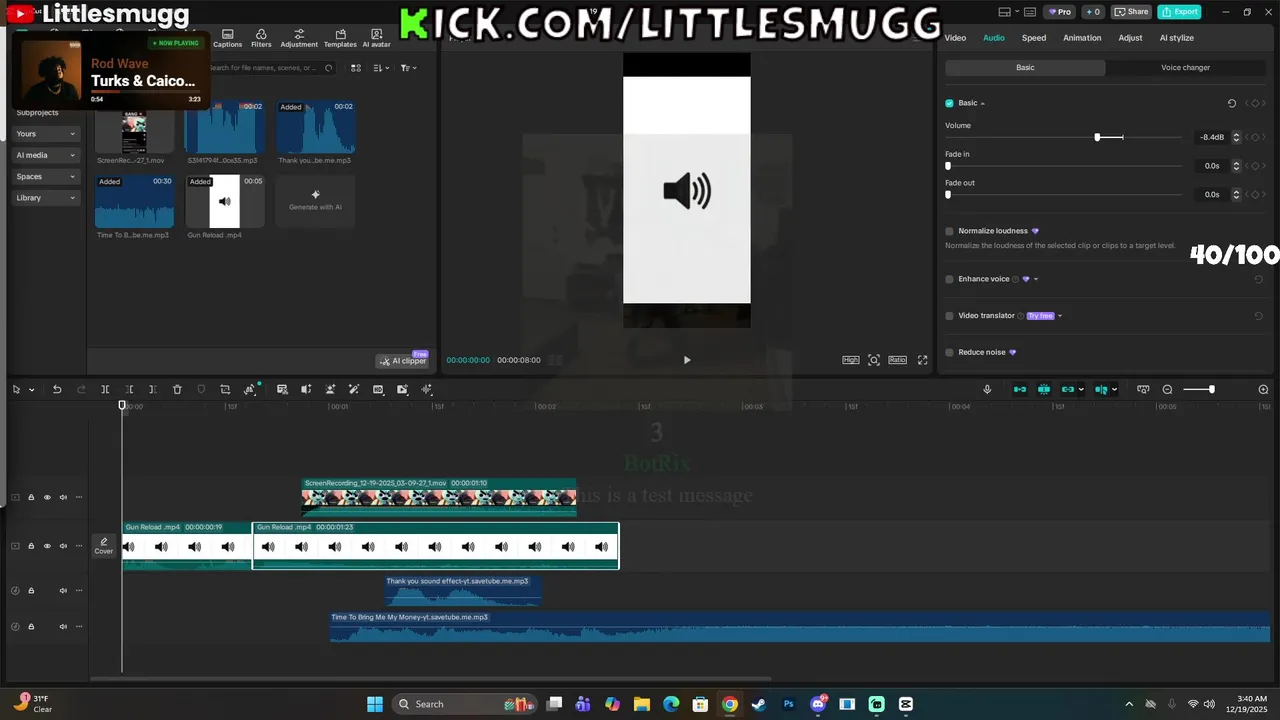Open Steam from the taskbar
This screenshot has height=720, width=1280.
click(759, 704)
